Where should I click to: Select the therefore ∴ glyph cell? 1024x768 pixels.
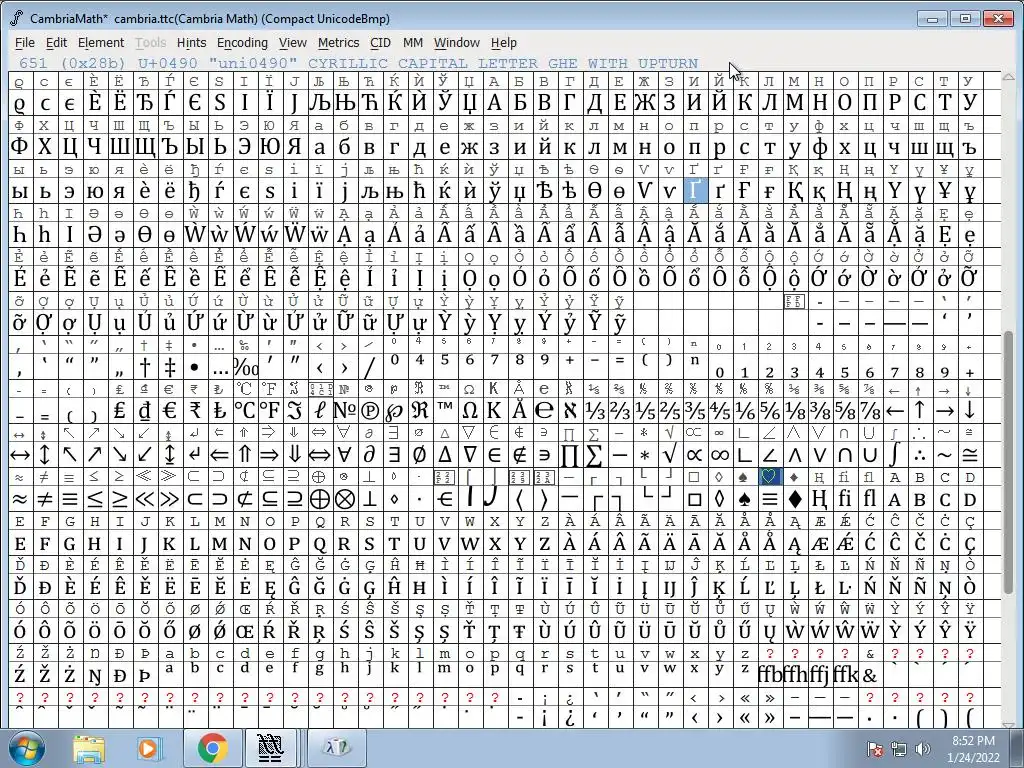[x=920, y=455]
